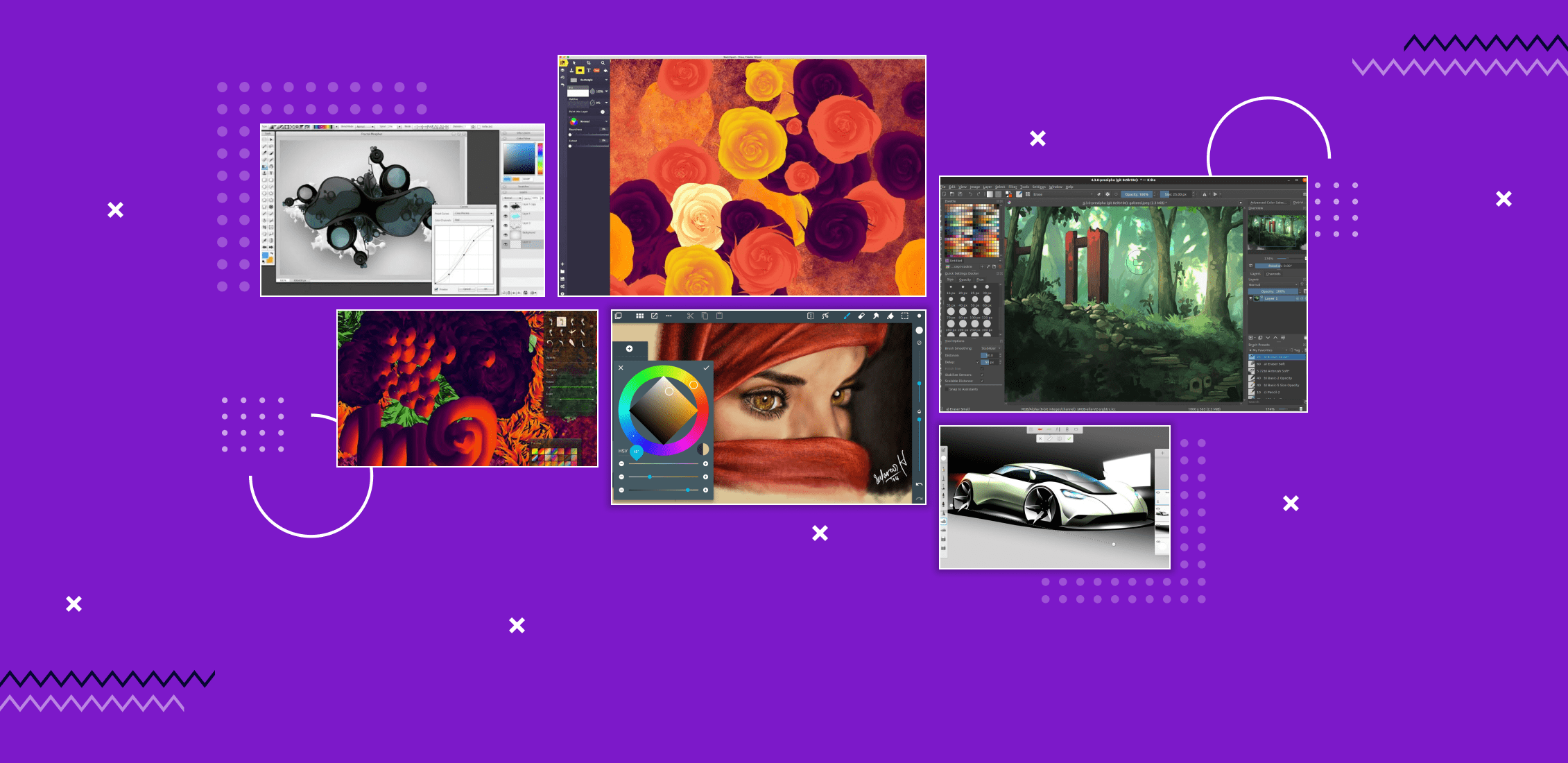The height and width of the screenshot is (763, 1568).
Task: Open the Filter menu in Krita
Action: click(1013, 187)
